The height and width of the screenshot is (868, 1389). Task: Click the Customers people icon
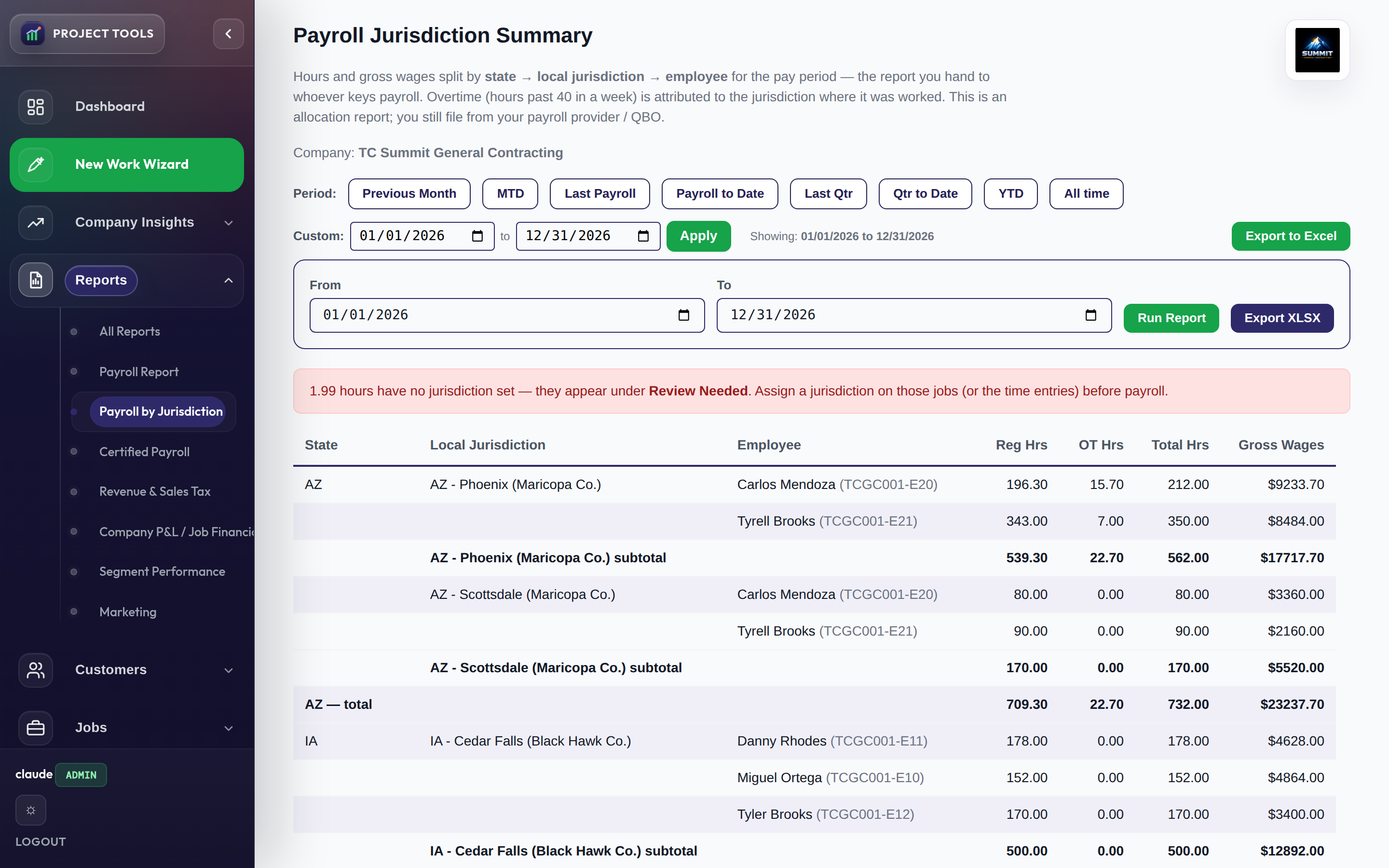point(36,670)
